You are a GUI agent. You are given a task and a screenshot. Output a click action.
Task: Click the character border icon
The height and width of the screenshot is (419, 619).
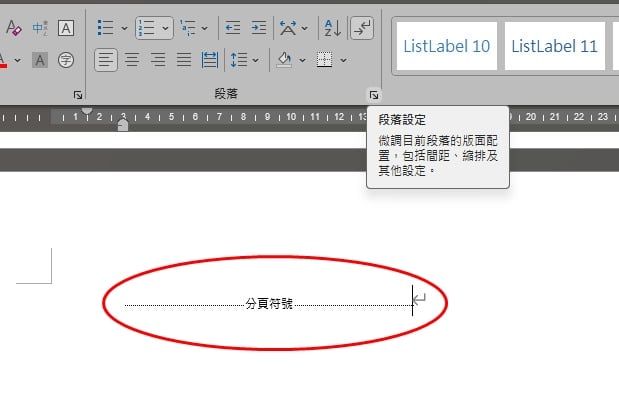tap(66, 28)
